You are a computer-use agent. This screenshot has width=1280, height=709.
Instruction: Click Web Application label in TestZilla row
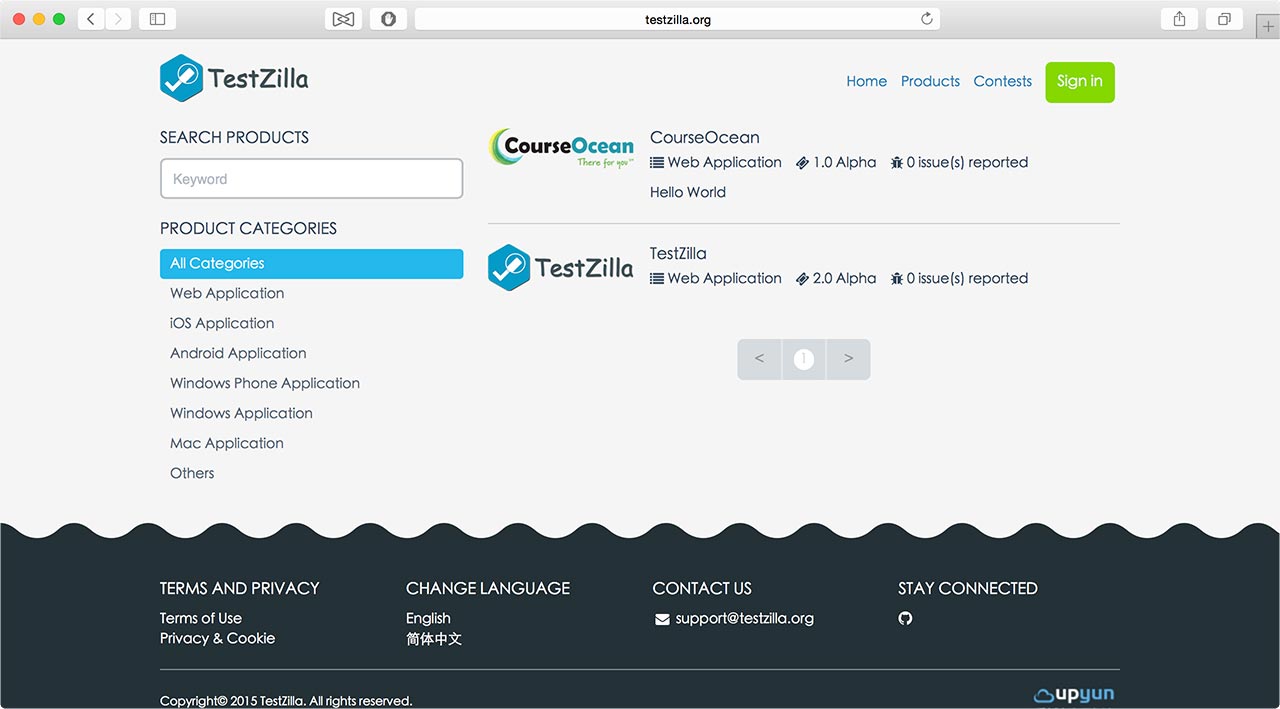pos(725,278)
